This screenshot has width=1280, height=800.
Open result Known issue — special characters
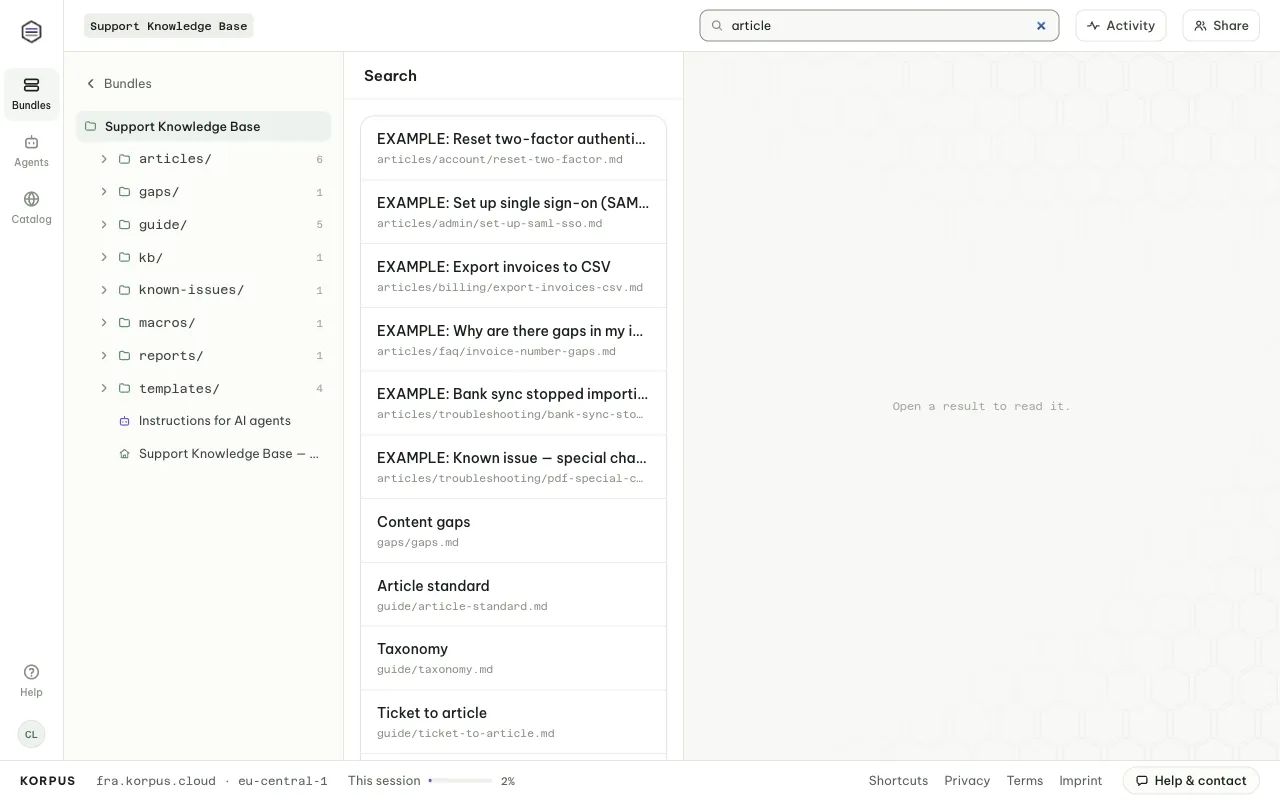click(x=513, y=467)
